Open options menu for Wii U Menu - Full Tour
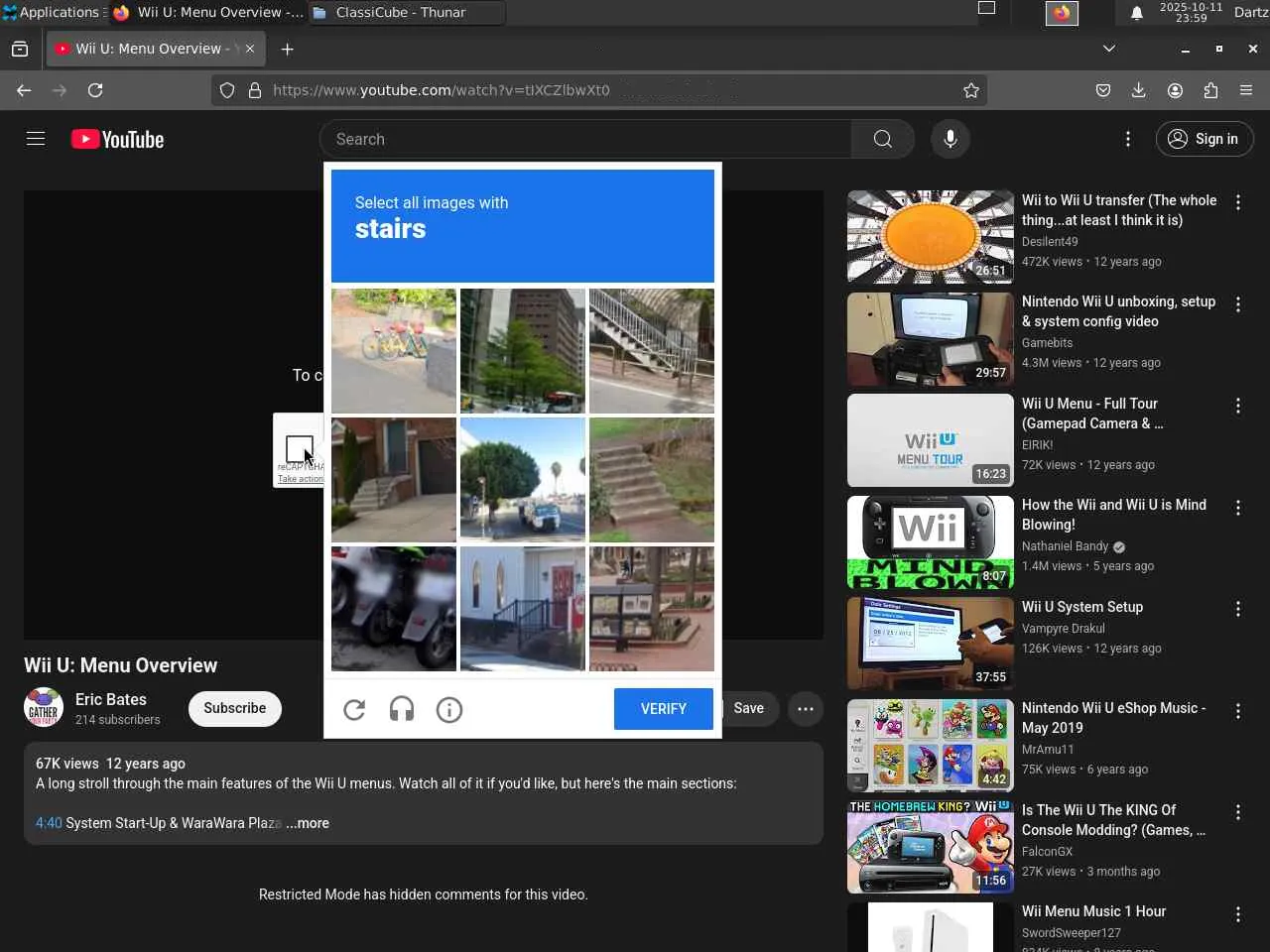This screenshot has width=1270, height=952. pos(1238,406)
